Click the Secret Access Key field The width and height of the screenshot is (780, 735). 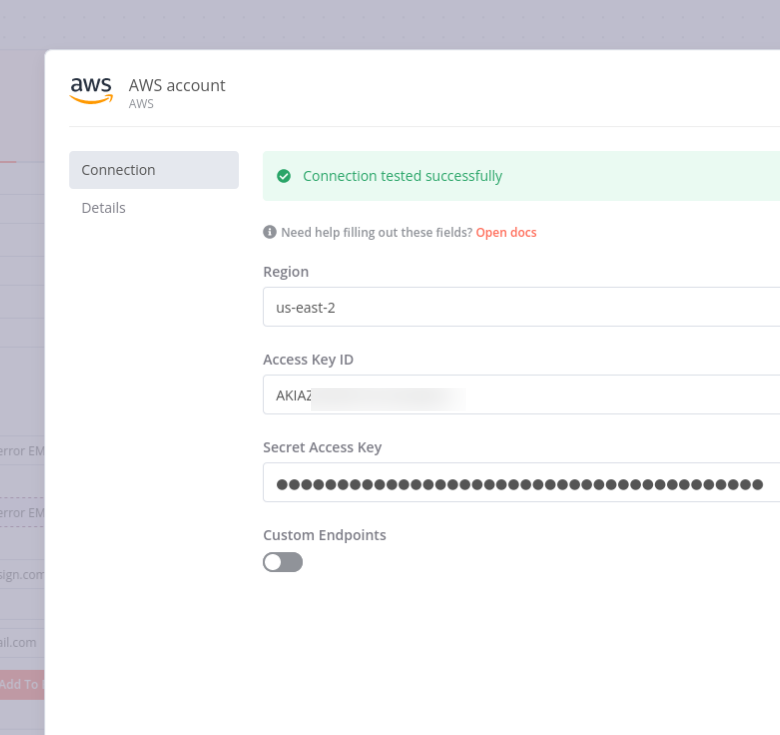click(521, 482)
